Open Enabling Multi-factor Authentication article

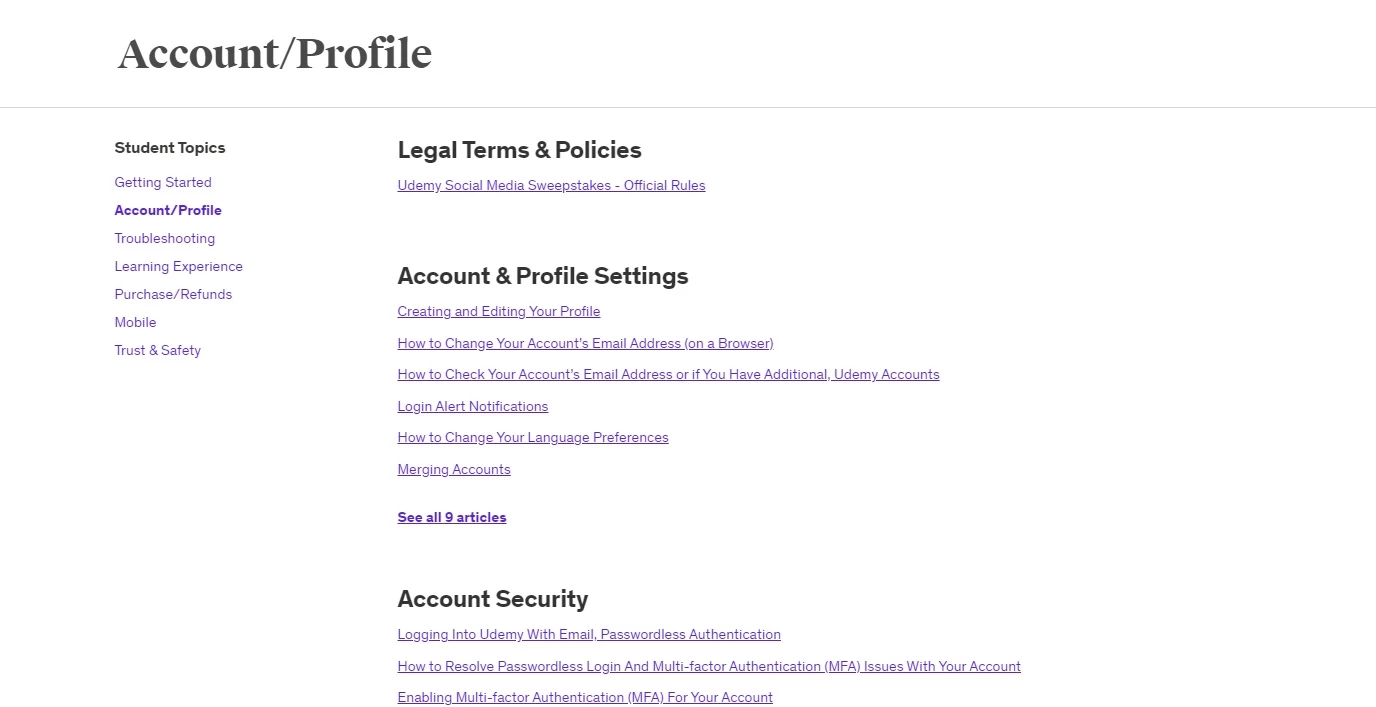(585, 697)
